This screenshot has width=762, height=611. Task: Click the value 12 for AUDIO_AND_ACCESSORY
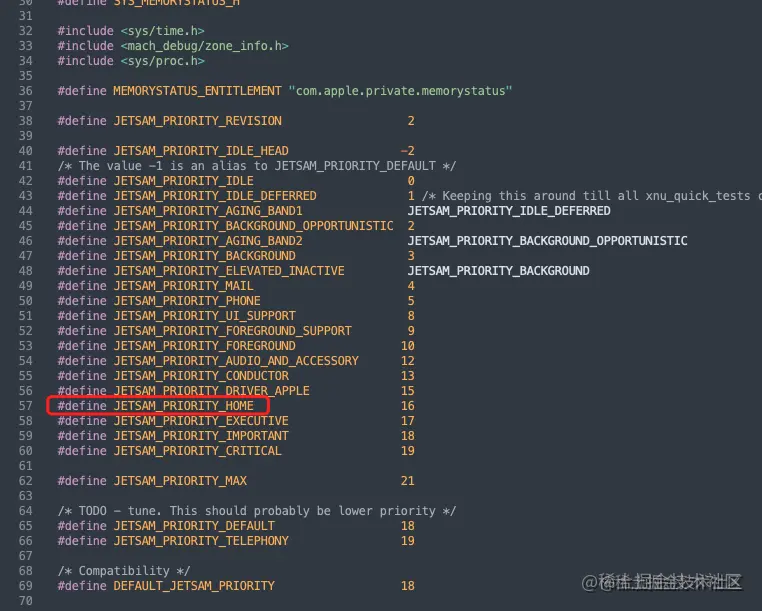pos(408,361)
